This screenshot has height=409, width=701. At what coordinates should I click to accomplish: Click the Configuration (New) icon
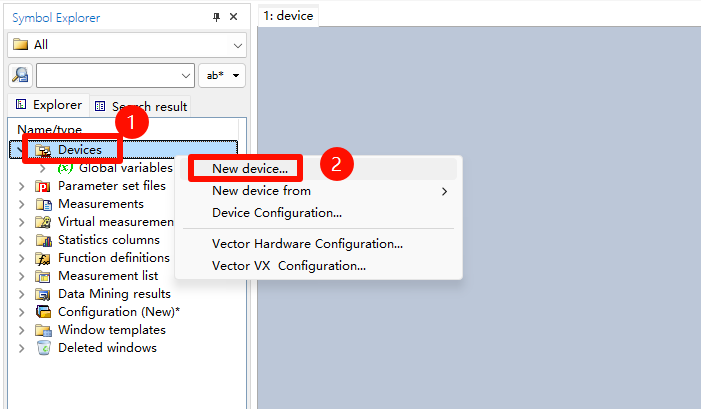(43, 312)
